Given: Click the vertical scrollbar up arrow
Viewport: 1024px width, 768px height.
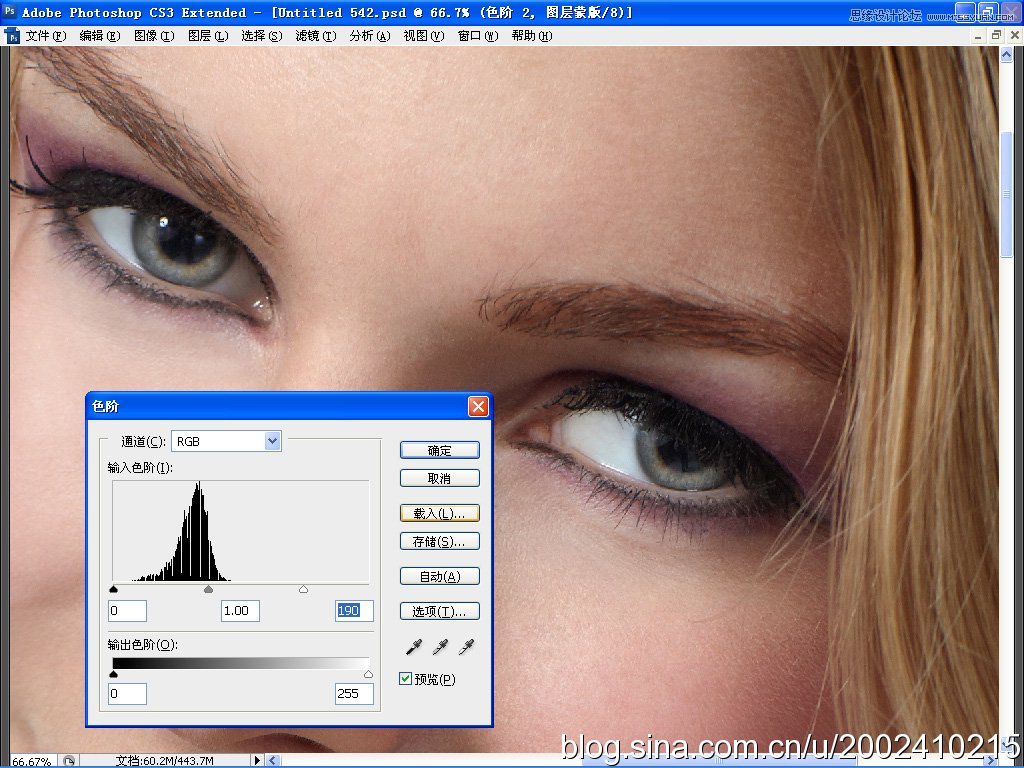Looking at the screenshot, I should pyautogui.click(x=1006, y=56).
